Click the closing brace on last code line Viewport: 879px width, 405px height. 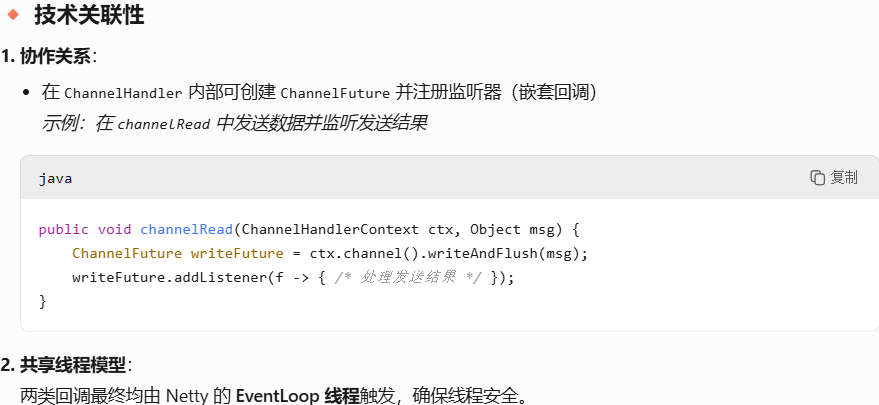[42, 301]
